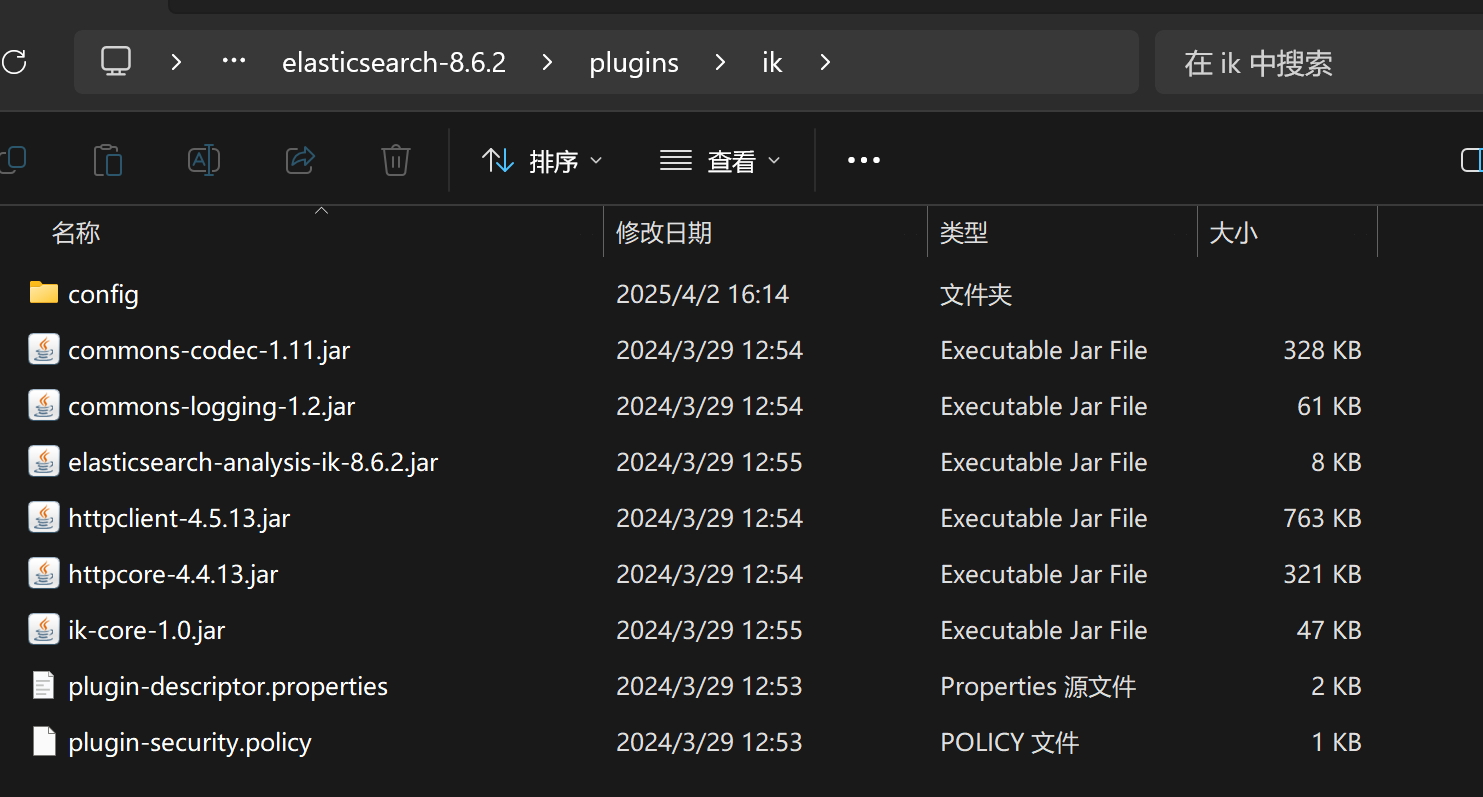The image size is (1483, 797).
Task: Click the 61 KB size of commons-logging
Action: [1329, 406]
